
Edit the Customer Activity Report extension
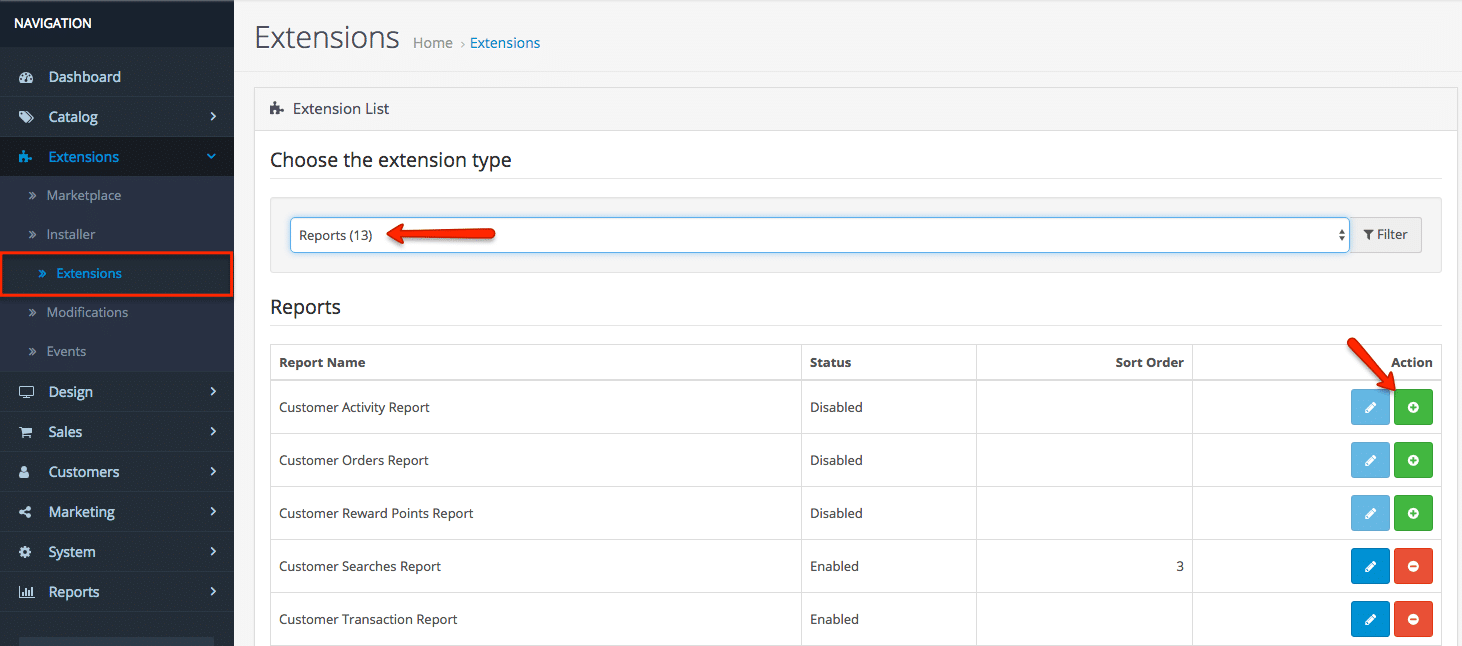click(1370, 407)
